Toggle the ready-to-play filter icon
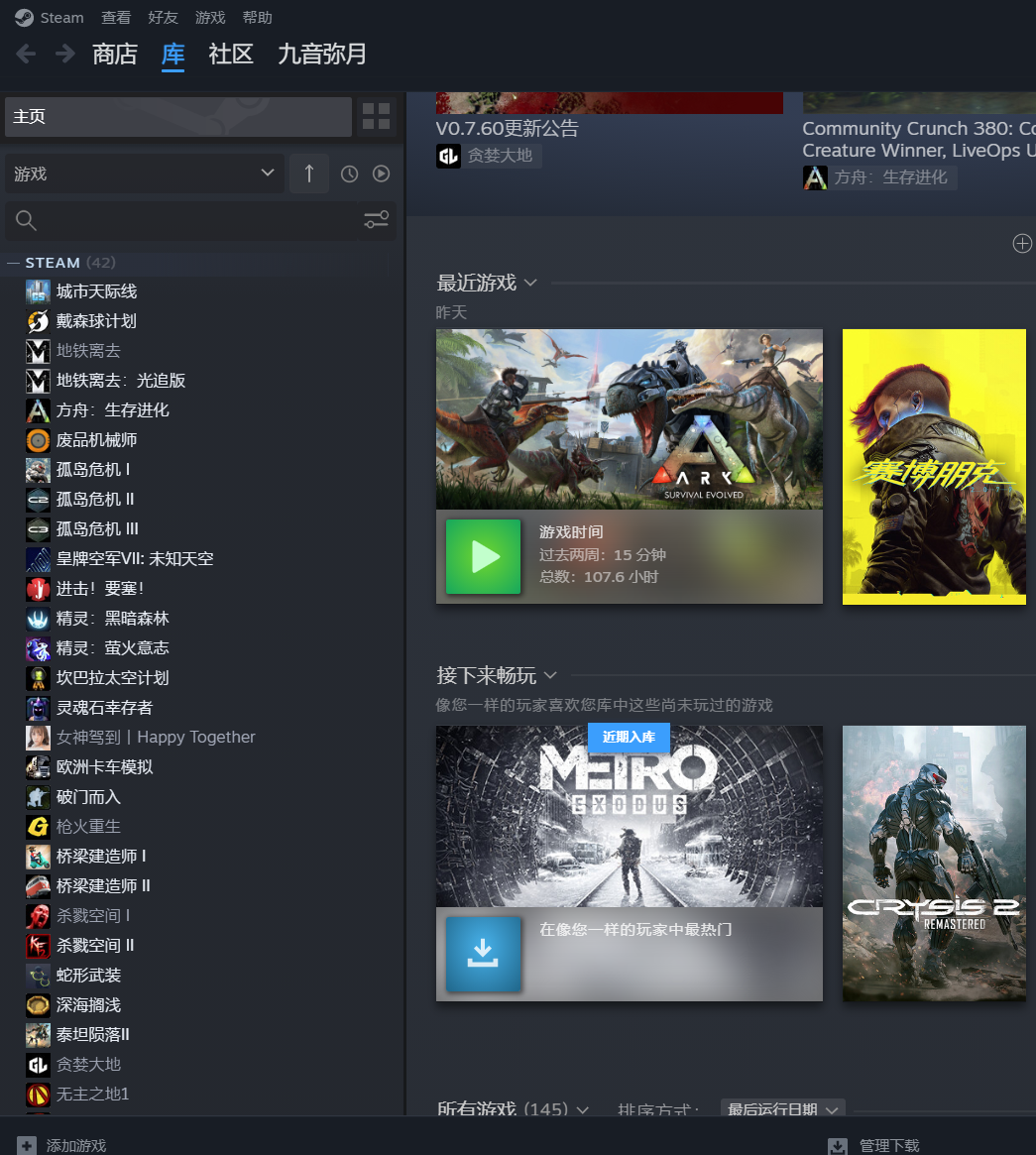 pyautogui.click(x=381, y=173)
